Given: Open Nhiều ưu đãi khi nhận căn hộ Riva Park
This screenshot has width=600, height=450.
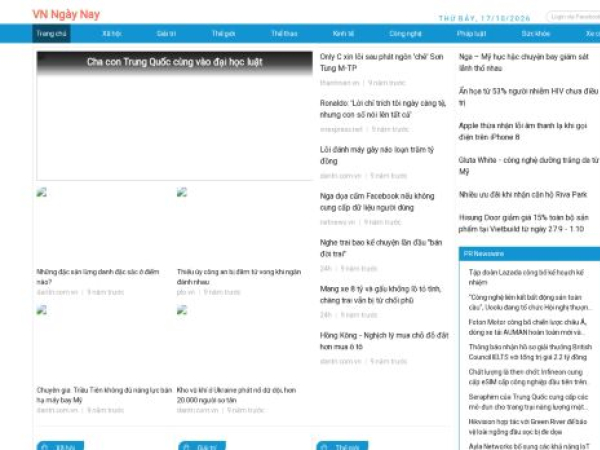Looking at the screenshot, I should coord(523,194).
